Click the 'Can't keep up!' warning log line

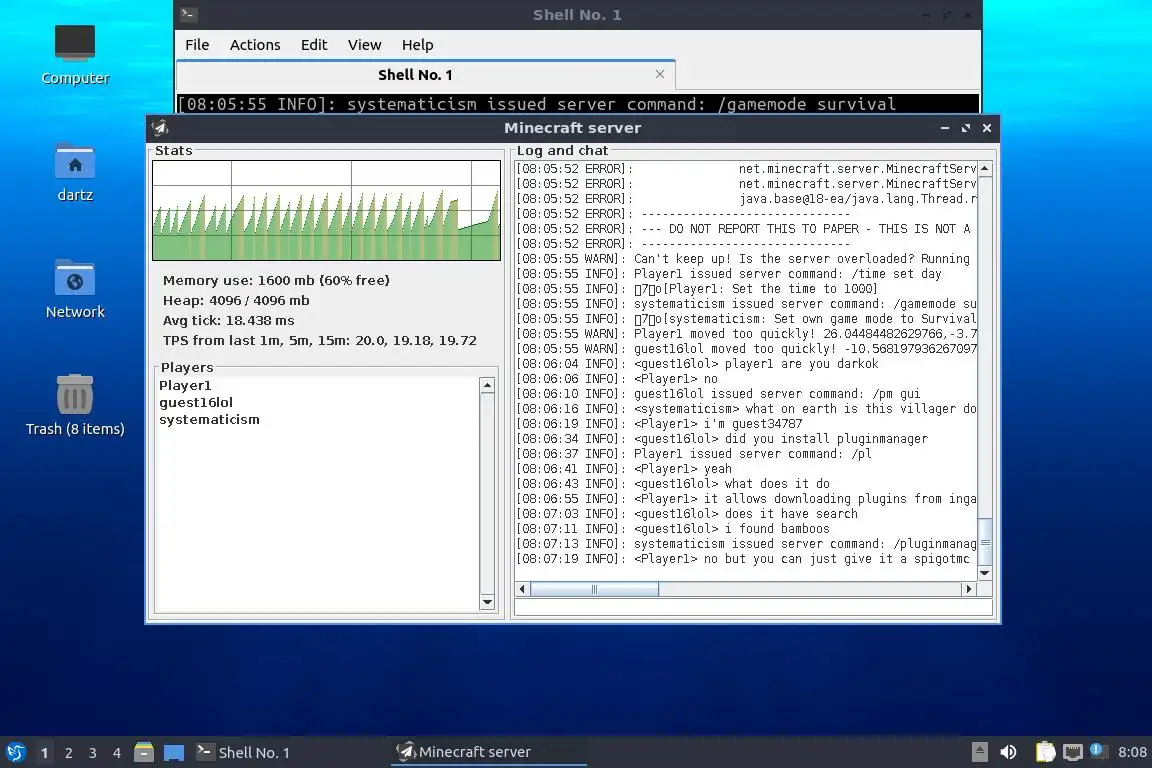pos(744,259)
